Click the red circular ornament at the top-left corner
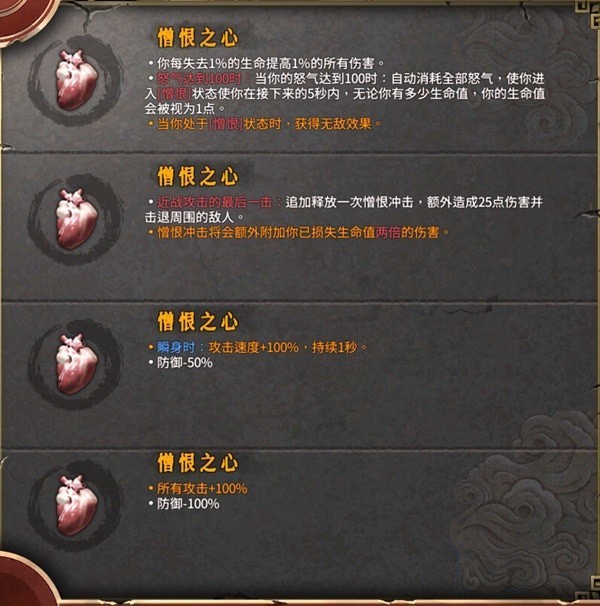 pos(23,17)
